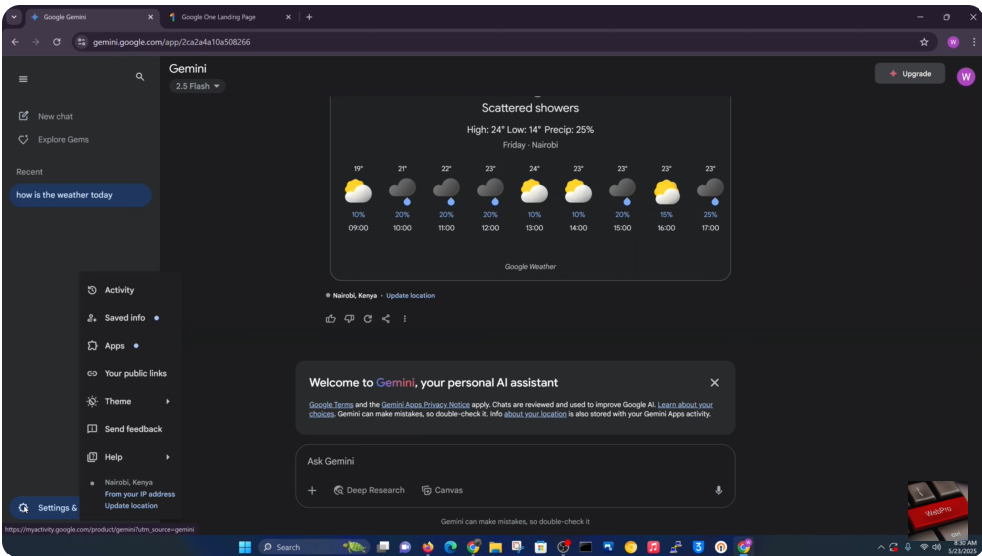Switch to the Google Gemini tab
Image resolution: width=982 pixels, height=556 pixels.
(91, 18)
